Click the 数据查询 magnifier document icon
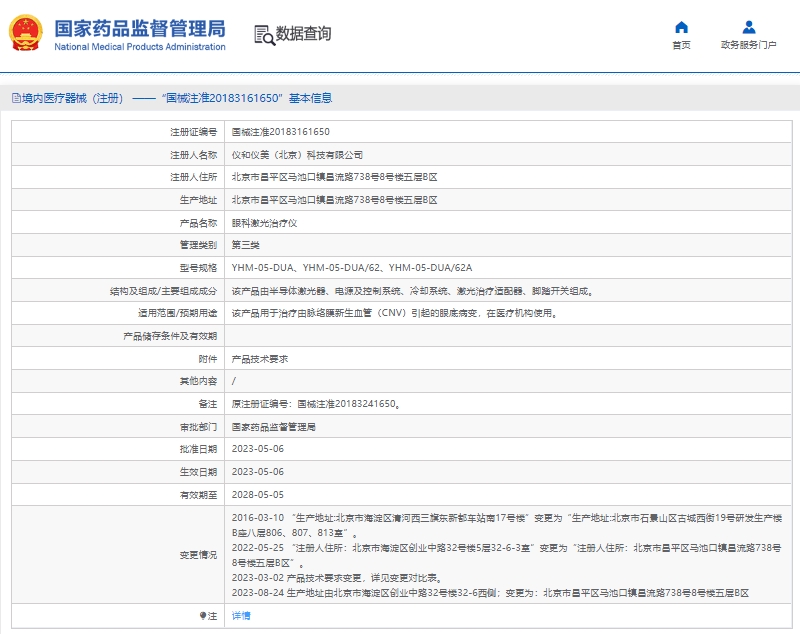This screenshot has width=800, height=634. coord(263,34)
